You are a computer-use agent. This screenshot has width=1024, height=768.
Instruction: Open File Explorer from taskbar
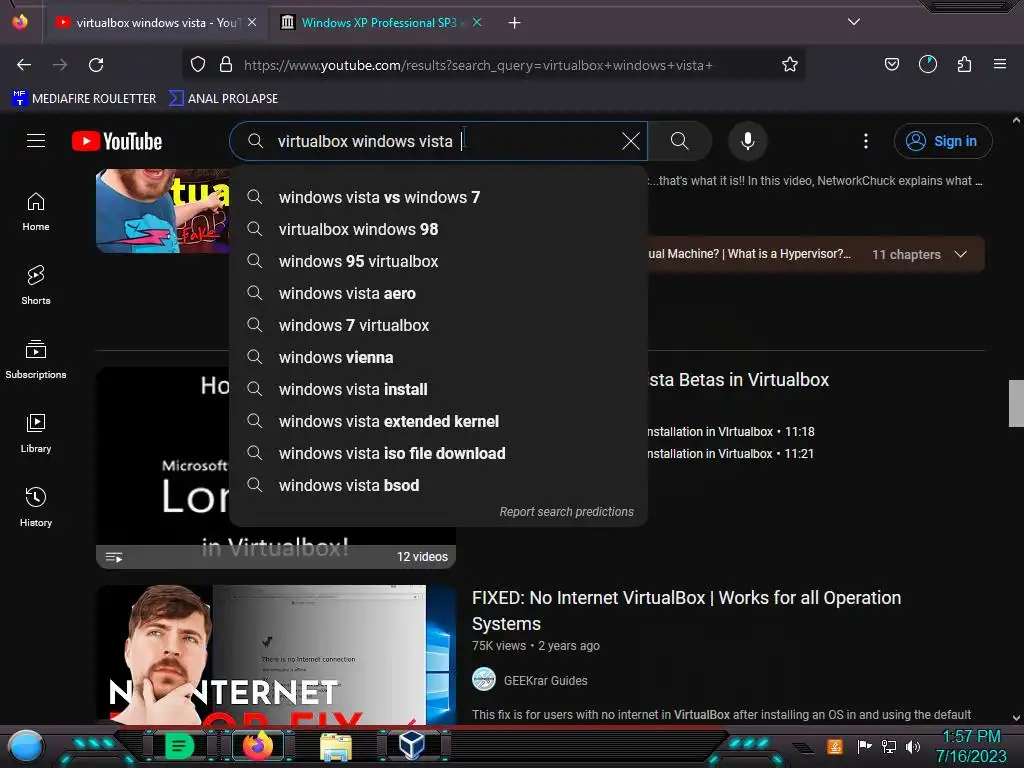click(x=336, y=747)
